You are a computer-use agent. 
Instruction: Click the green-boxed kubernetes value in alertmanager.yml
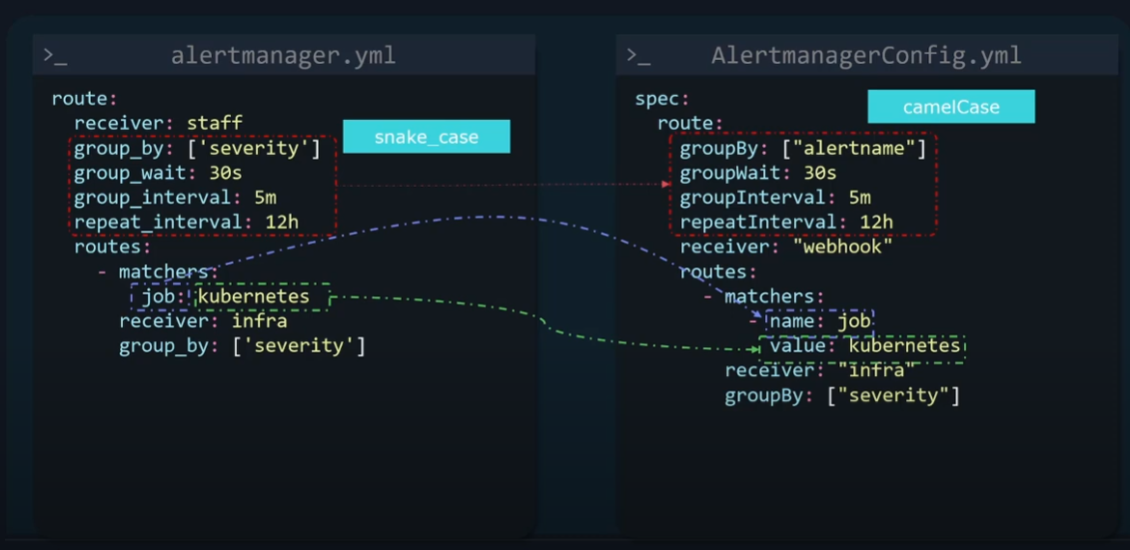click(x=254, y=297)
